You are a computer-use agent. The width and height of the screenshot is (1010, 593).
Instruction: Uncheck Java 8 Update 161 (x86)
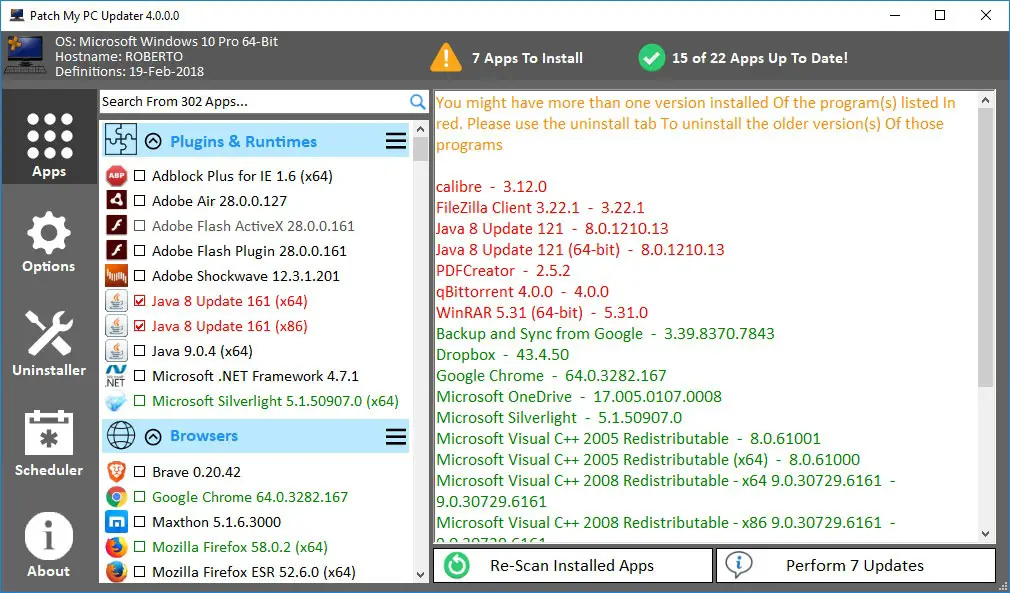(x=139, y=326)
